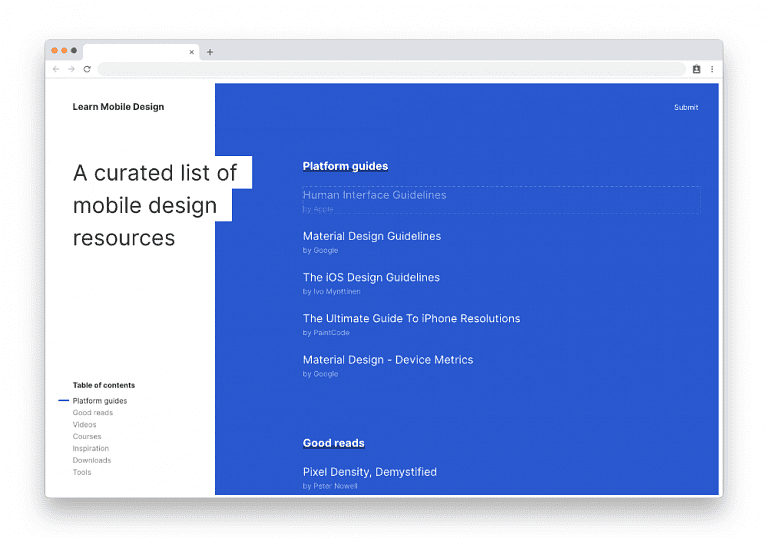
Task: Click the profile icon in the browser toolbar
Action: pos(696,69)
